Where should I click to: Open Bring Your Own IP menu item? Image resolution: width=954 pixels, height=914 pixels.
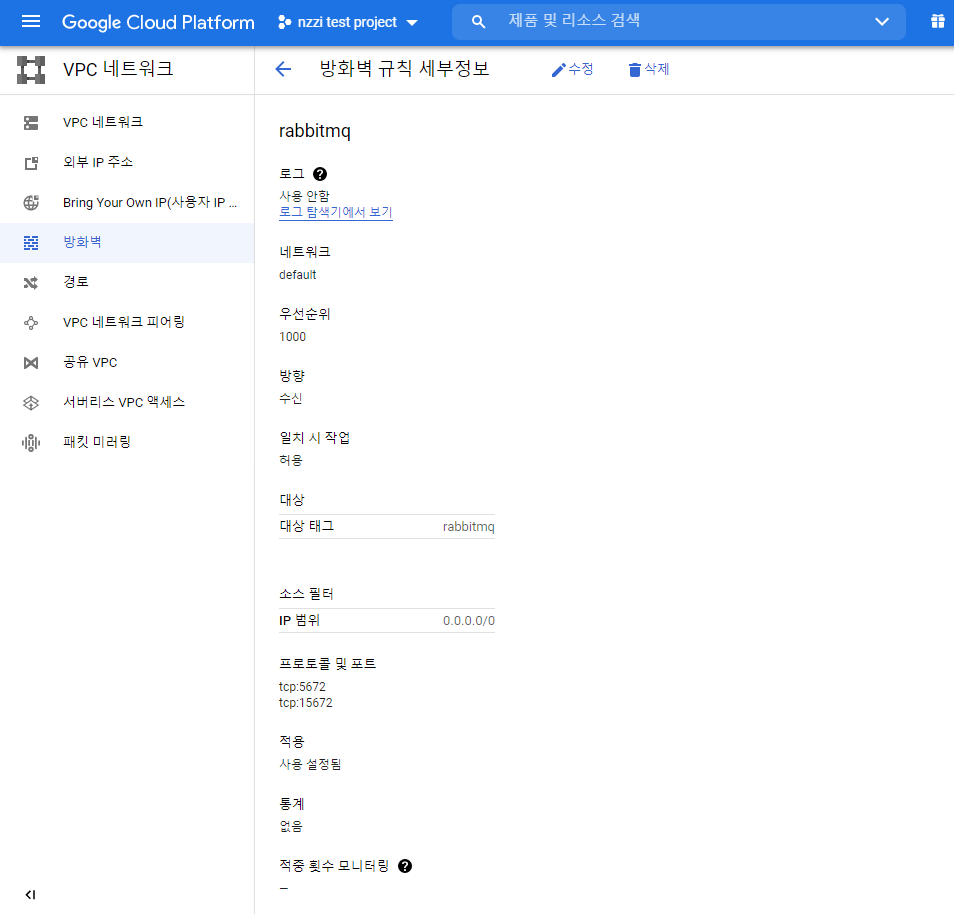127,203
